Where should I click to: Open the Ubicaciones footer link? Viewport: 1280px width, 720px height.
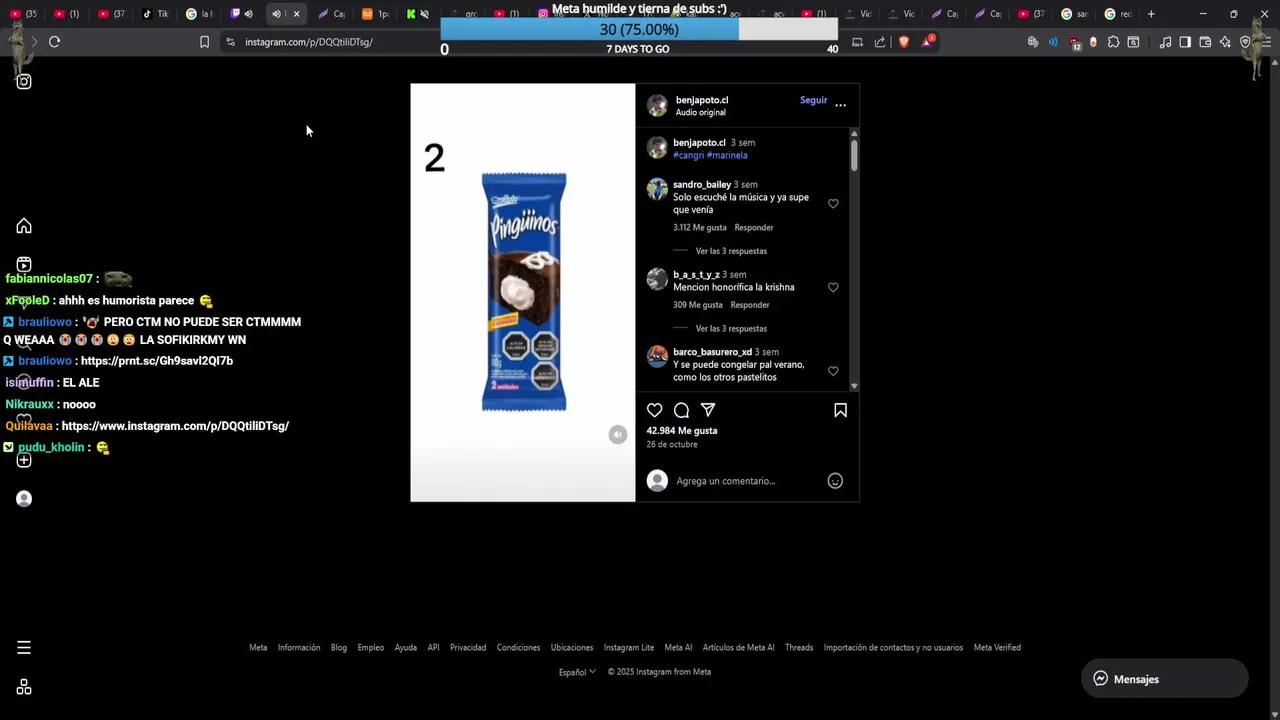click(x=572, y=648)
